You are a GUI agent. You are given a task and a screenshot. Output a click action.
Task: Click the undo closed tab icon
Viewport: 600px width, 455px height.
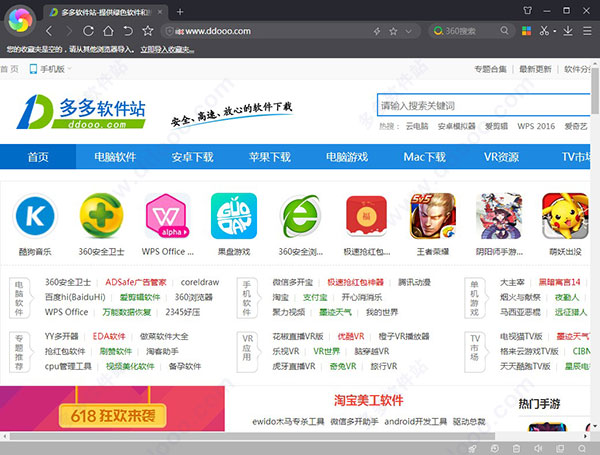(128, 31)
